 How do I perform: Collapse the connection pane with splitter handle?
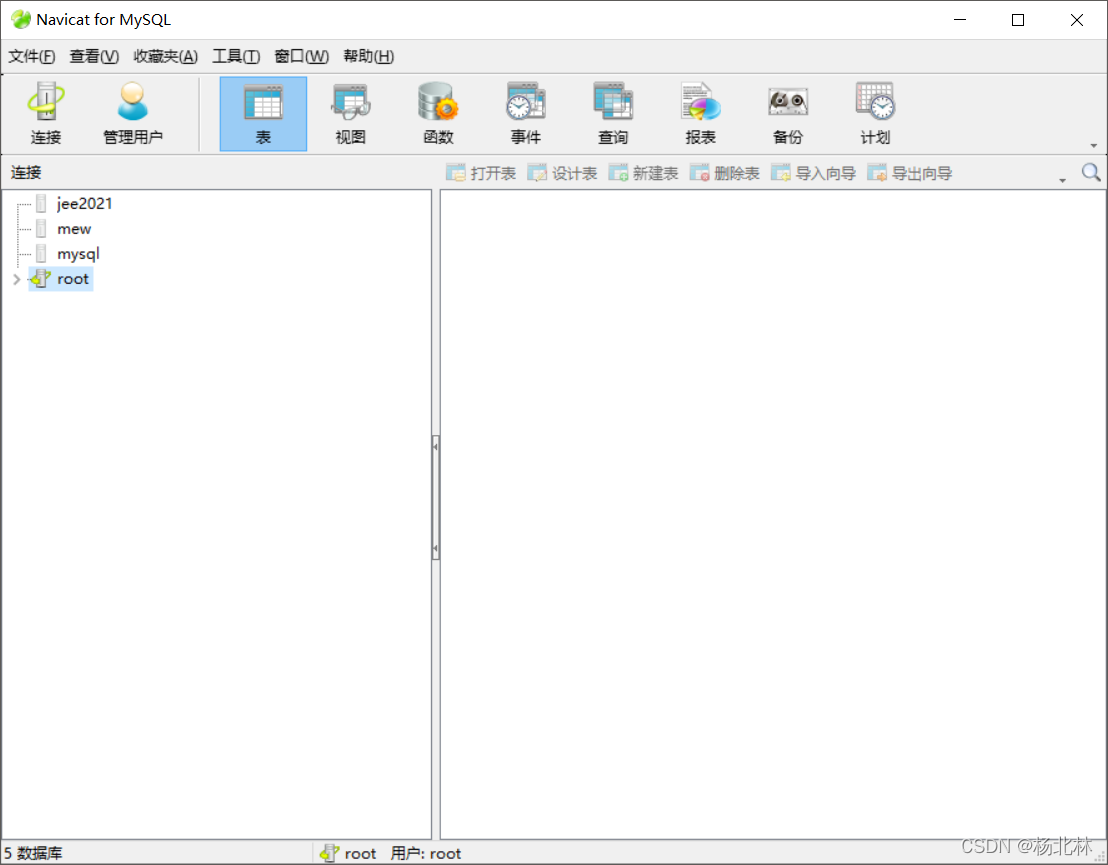coord(435,498)
